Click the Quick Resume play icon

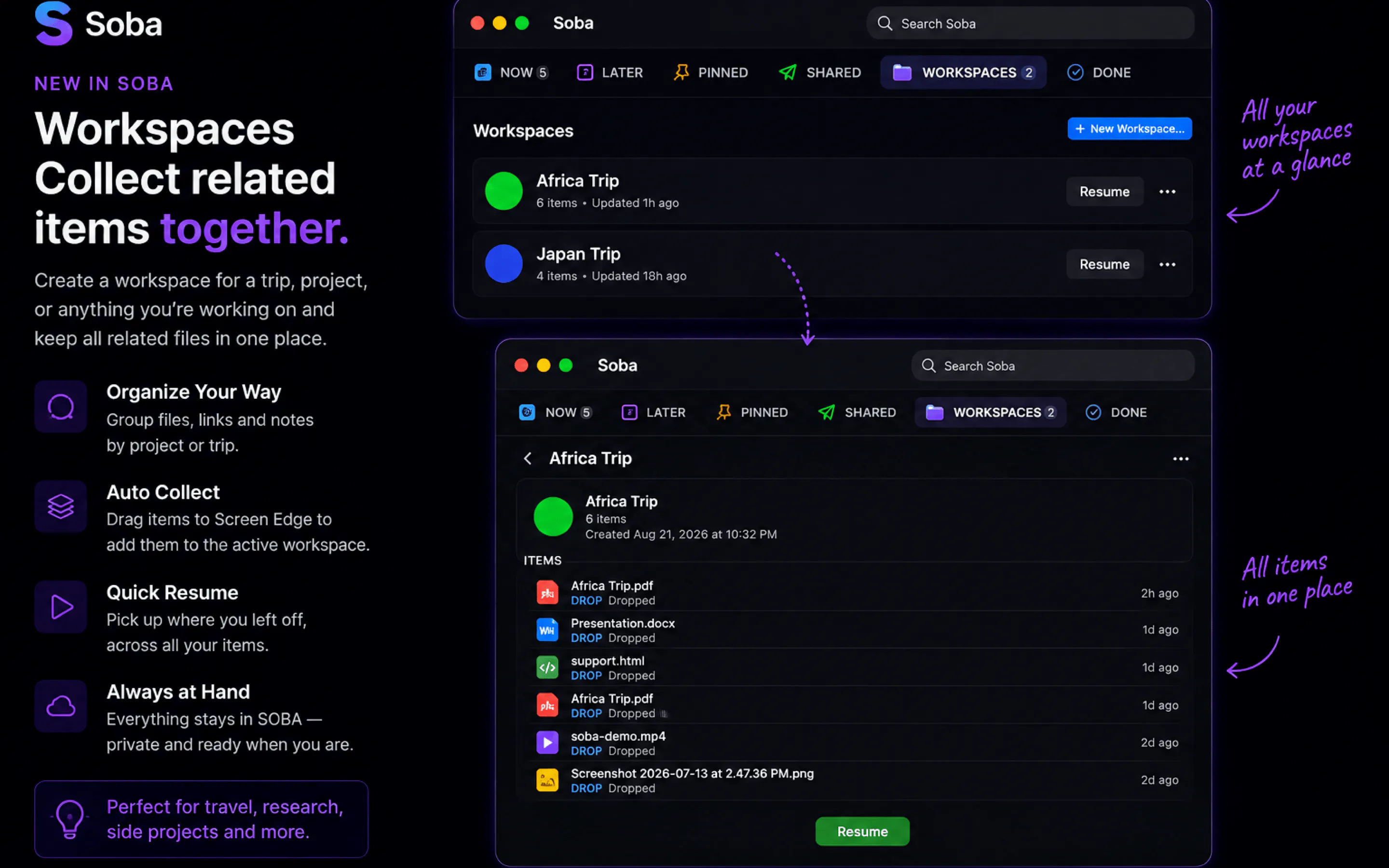click(60, 607)
